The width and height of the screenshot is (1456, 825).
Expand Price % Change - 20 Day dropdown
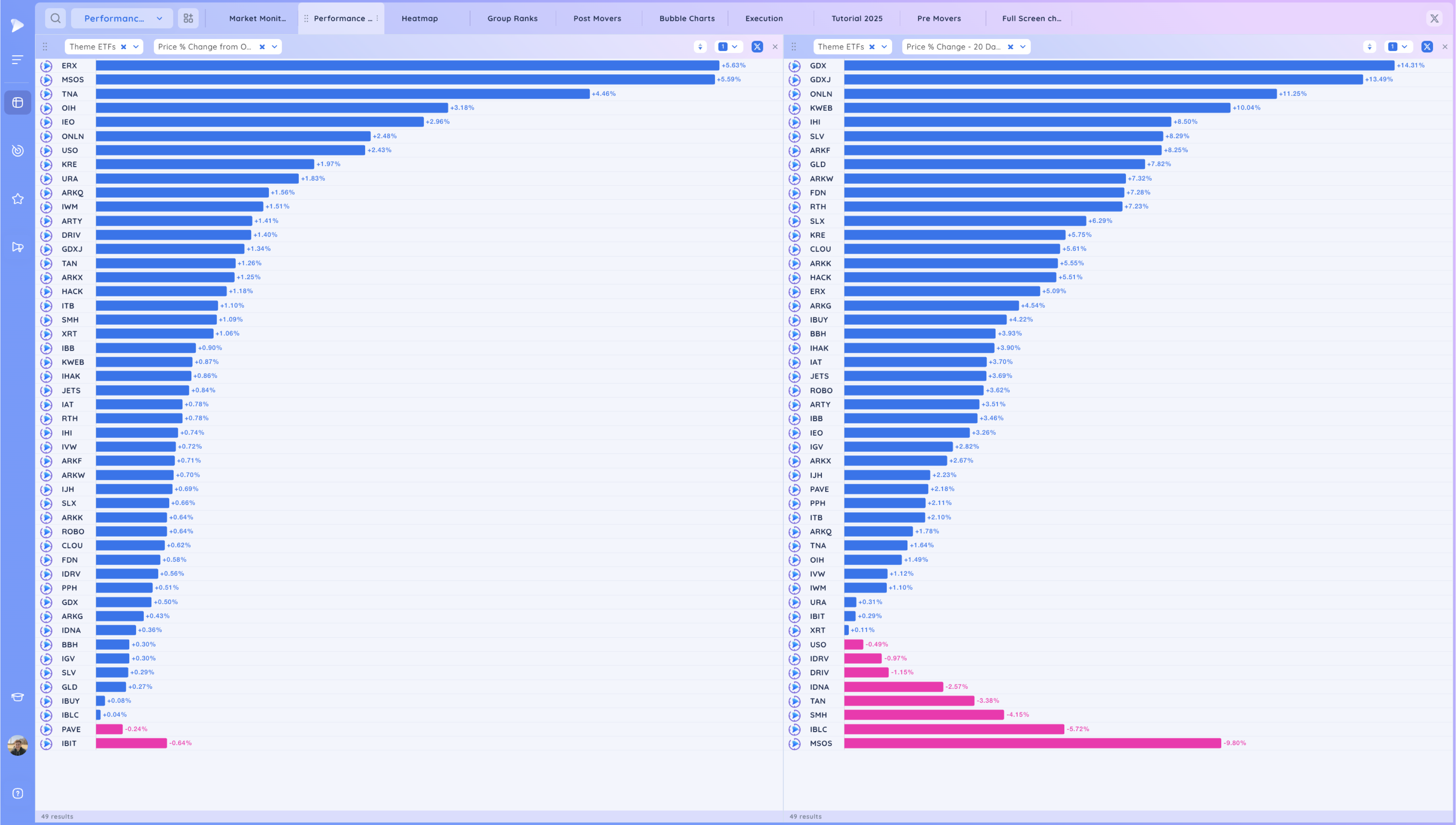tap(1023, 47)
